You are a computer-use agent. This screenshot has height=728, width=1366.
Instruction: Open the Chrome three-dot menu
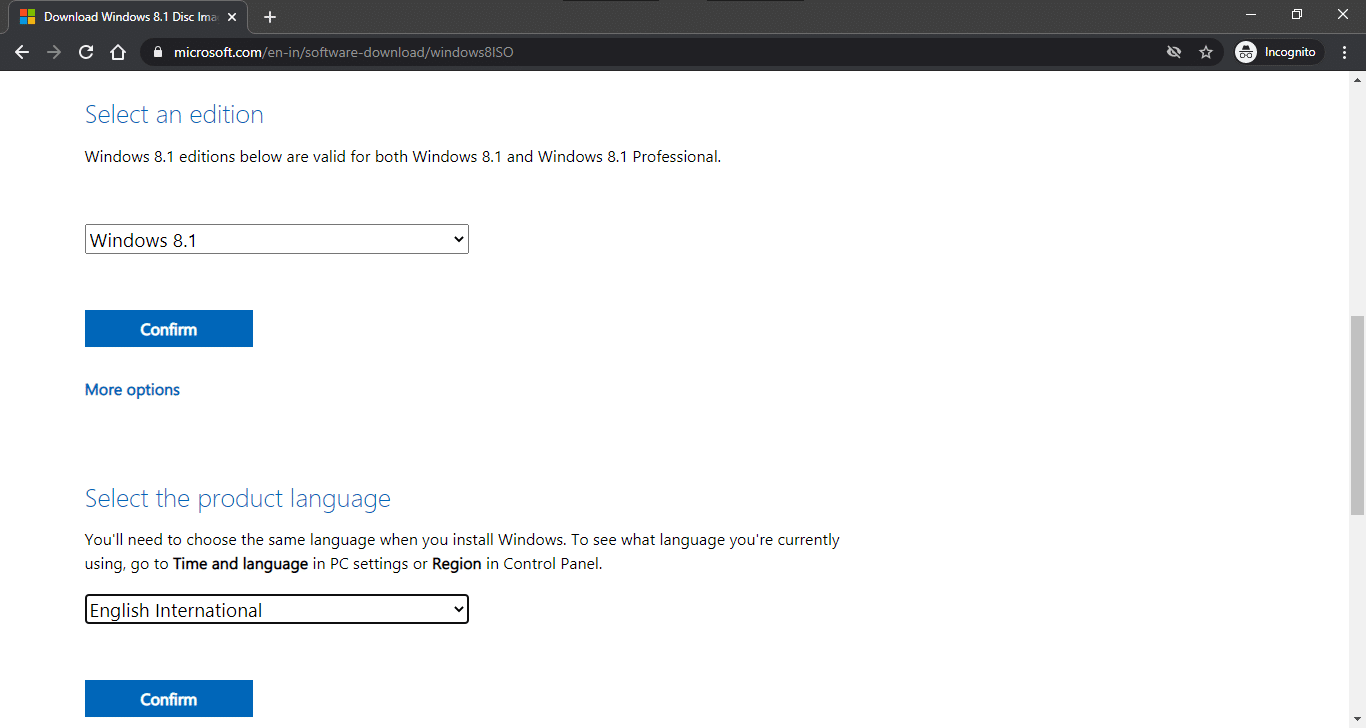[x=1346, y=52]
